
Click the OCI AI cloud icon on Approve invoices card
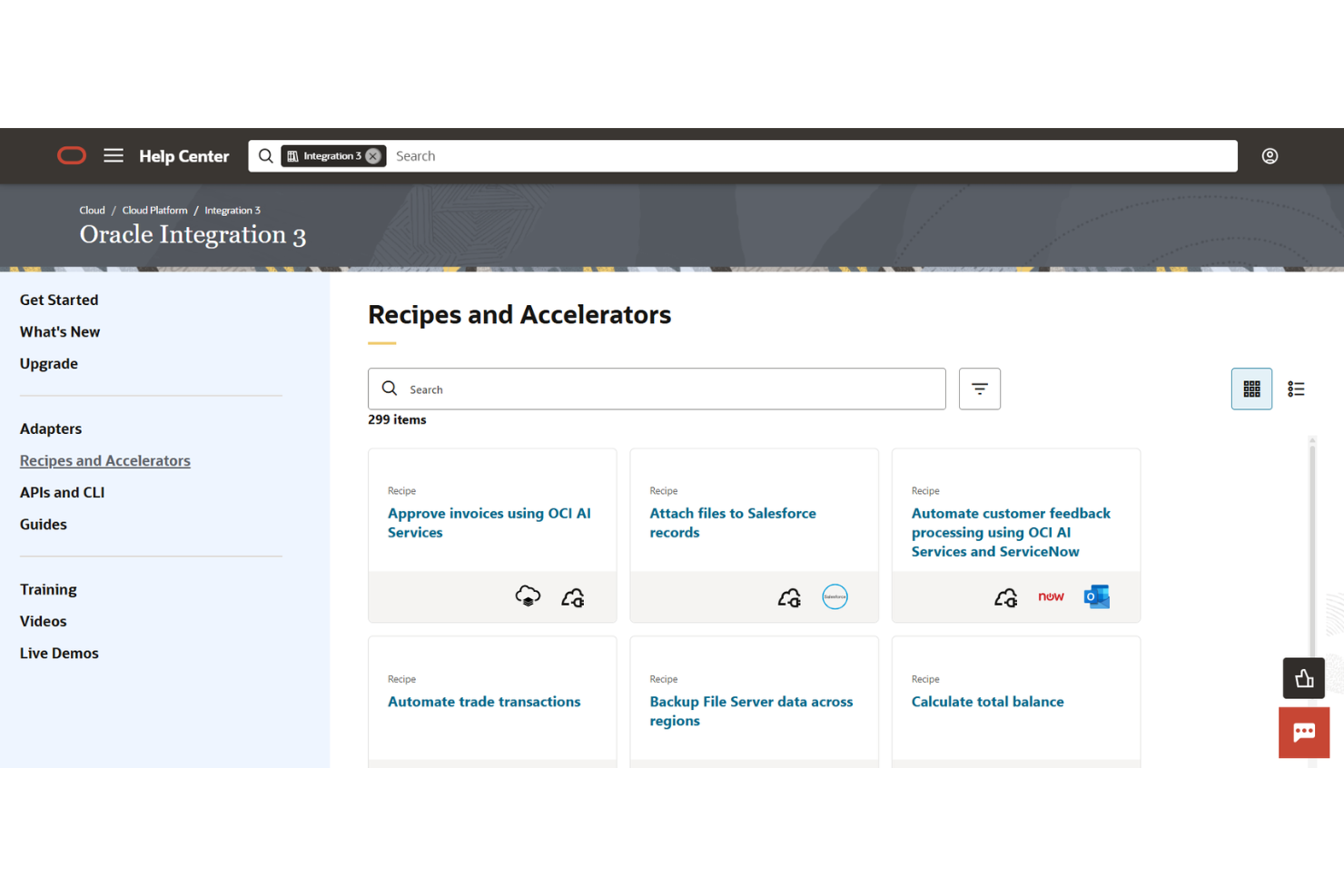[x=528, y=597]
